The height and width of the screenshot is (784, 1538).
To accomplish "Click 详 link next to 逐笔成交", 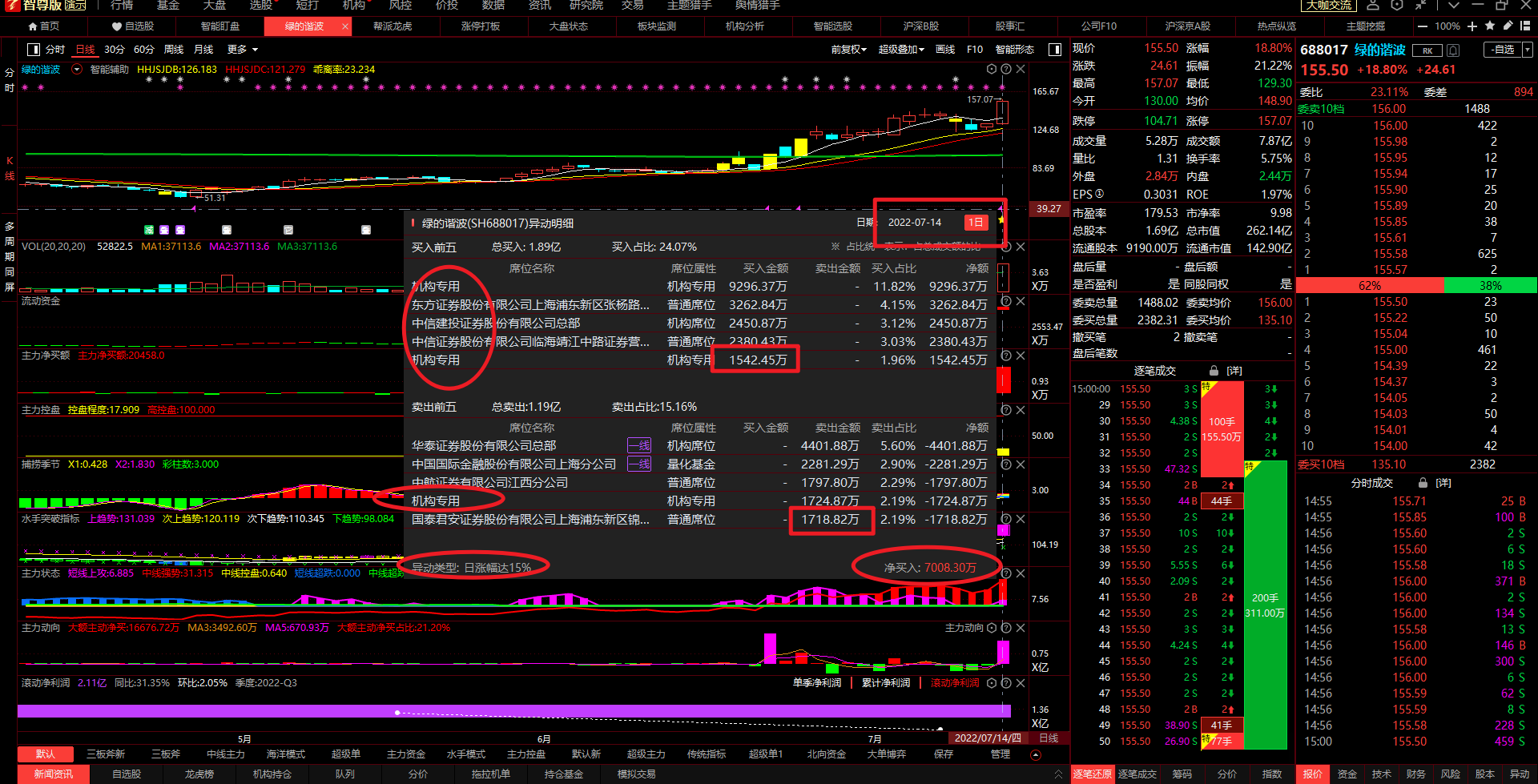I will [1234, 371].
